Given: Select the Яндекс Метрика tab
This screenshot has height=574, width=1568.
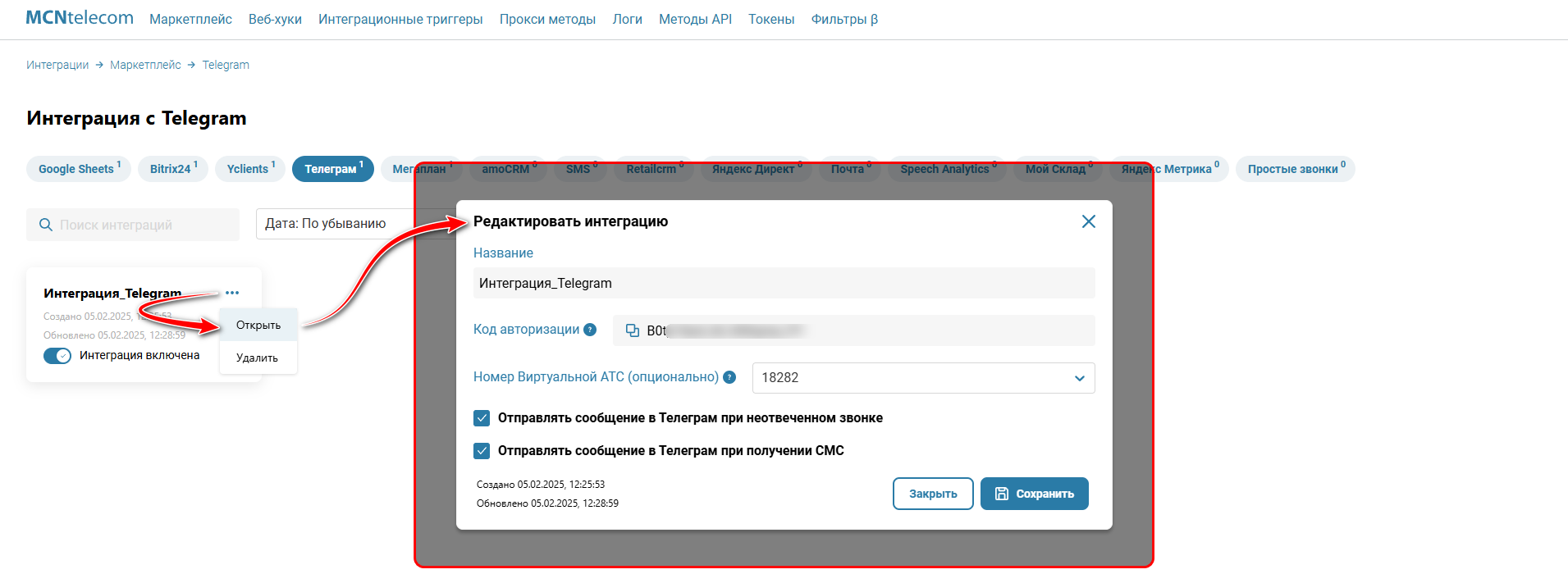Looking at the screenshot, I should pyautogui.click(x=1169, y=169).
